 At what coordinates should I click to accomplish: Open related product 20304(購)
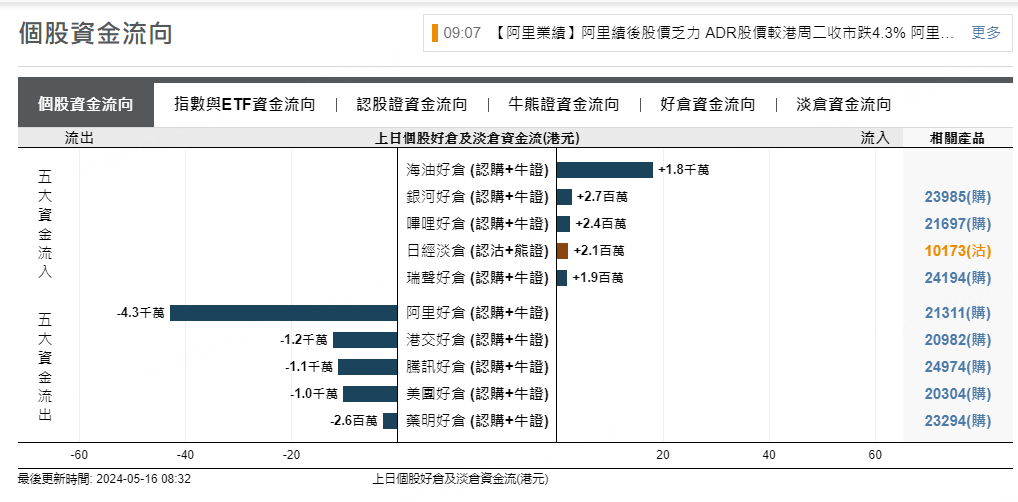[x=958, y=394]
